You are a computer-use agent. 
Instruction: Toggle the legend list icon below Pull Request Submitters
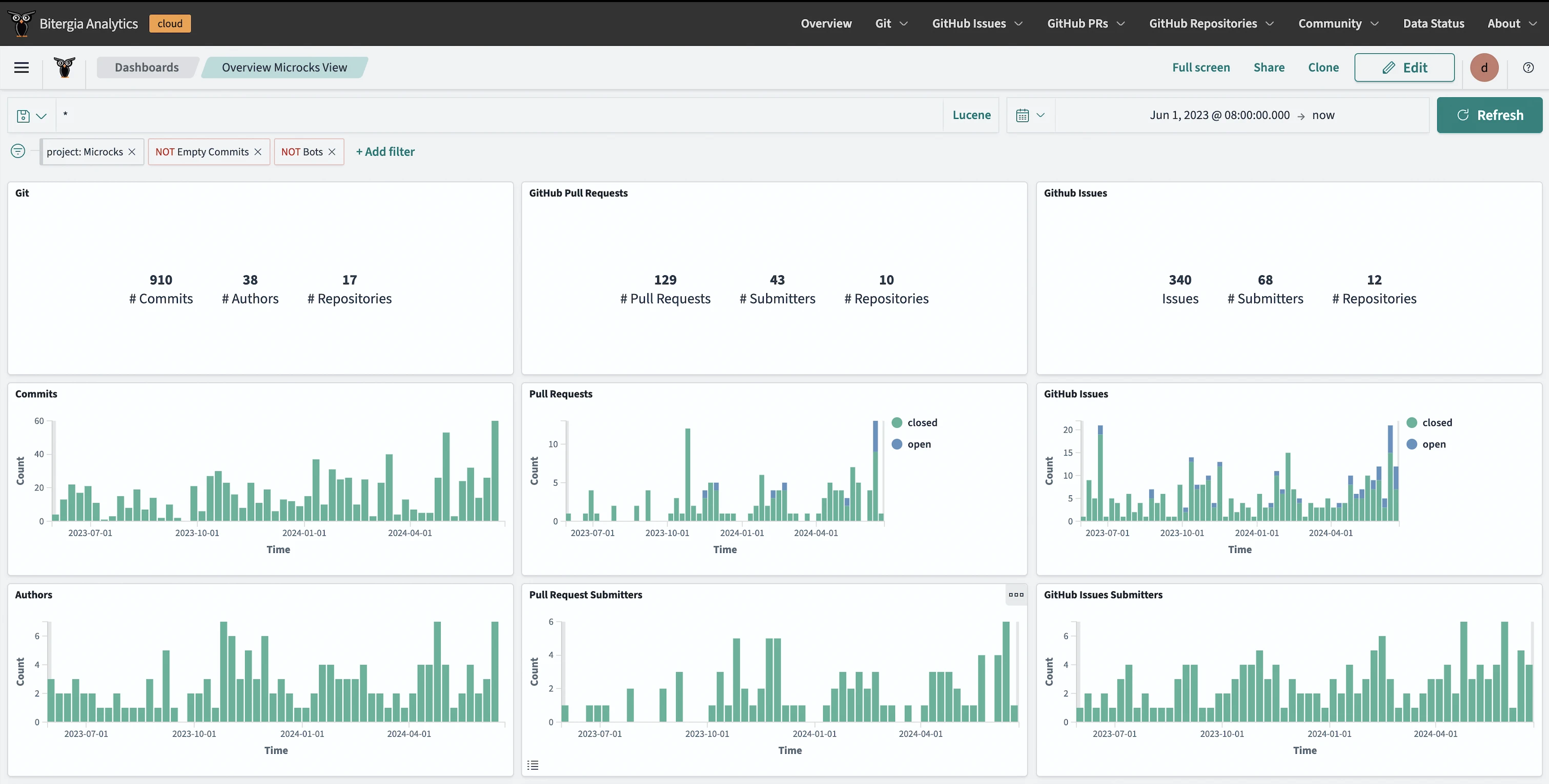(x=533, y=765)
